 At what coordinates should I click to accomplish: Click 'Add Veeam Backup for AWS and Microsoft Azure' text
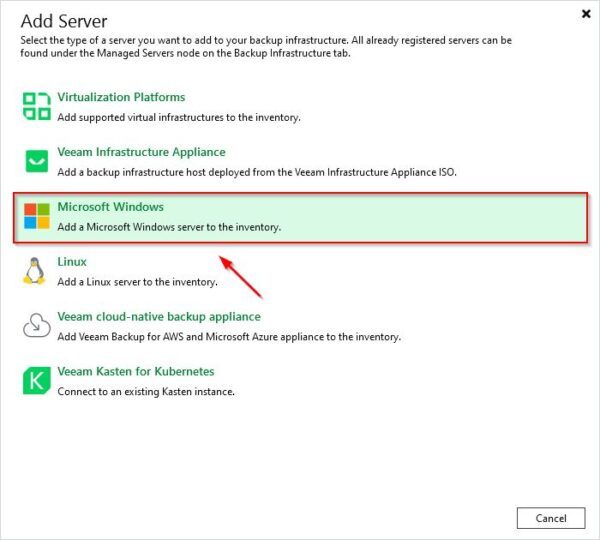click(229, 337)
